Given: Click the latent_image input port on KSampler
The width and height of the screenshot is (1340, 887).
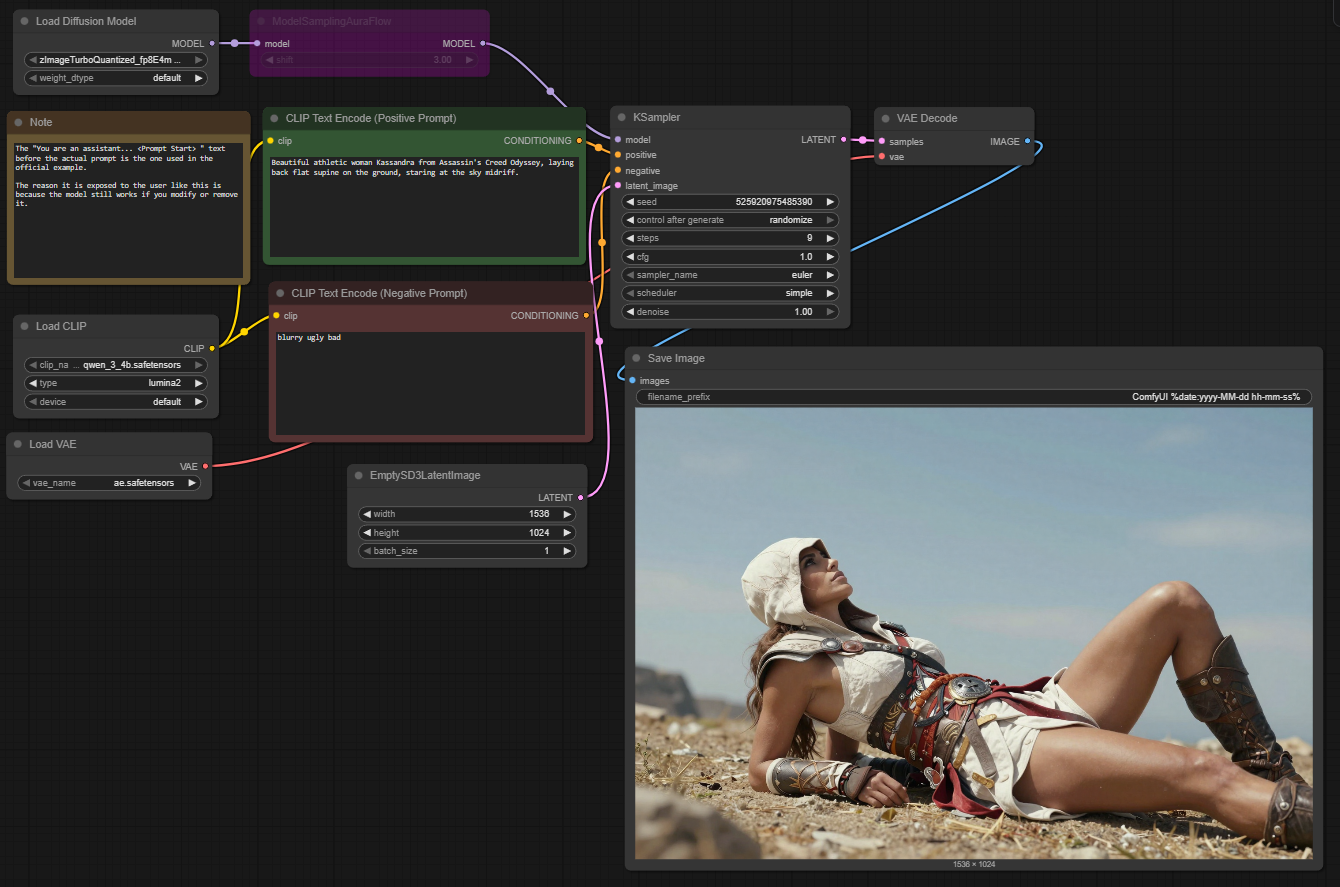Looking at the screenshot, I should pos(618,185).
